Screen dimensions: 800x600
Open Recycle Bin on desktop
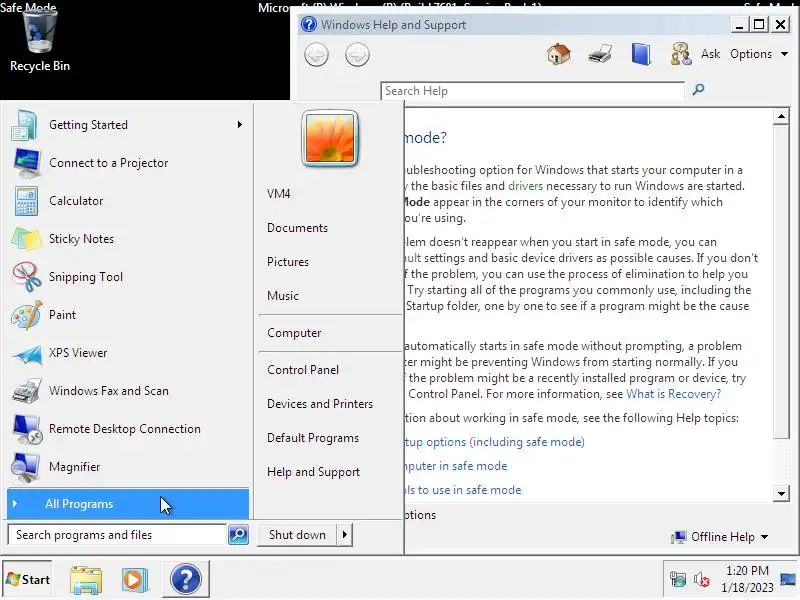40,42
